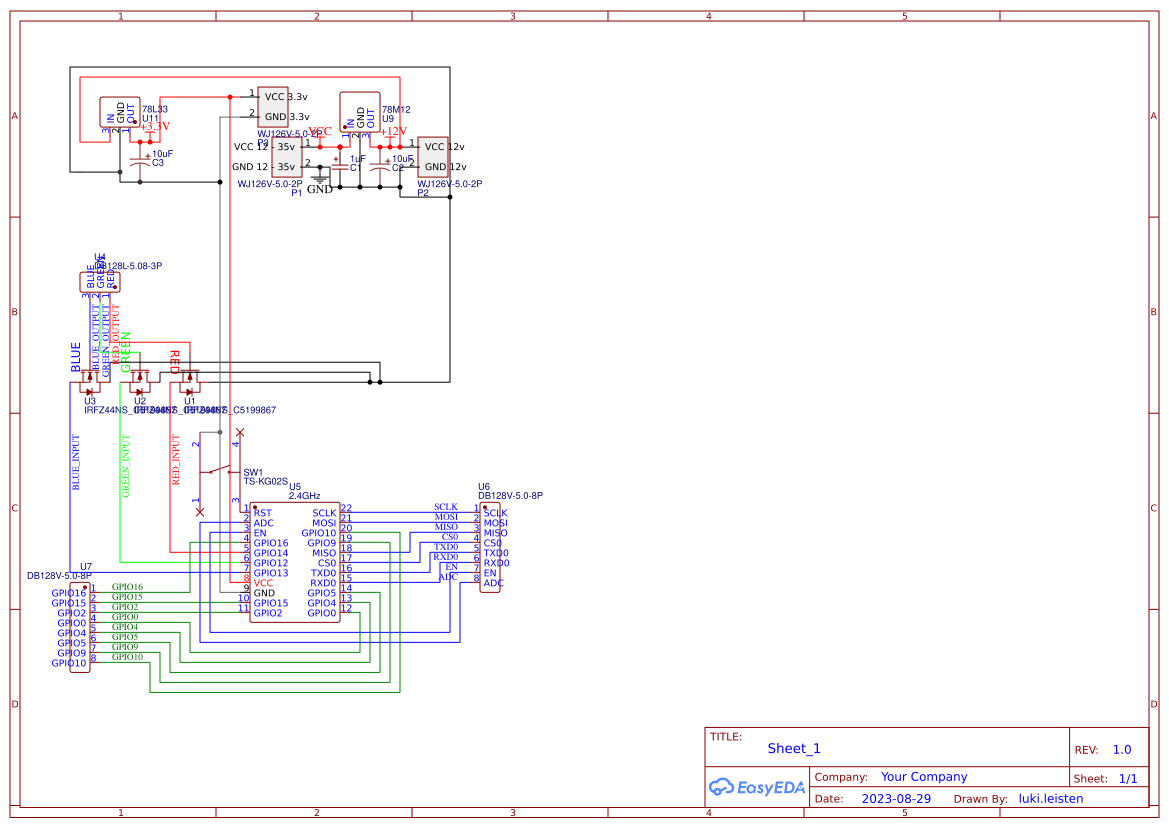Click the GPIO16 pin label on U7

pyautogui.click(x=69, y=593)
